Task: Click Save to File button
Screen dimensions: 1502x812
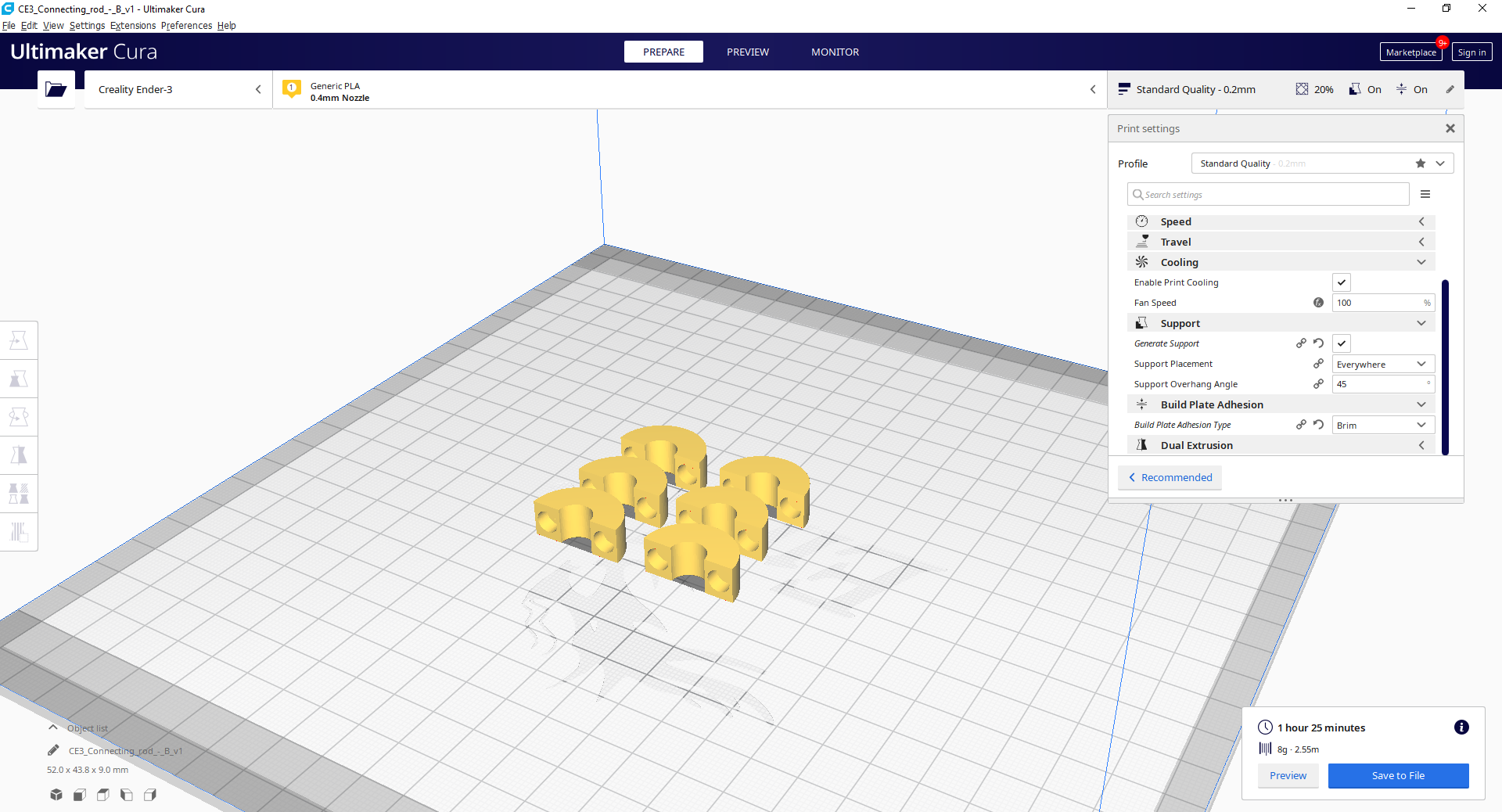Action: (x=1398, y=775)
